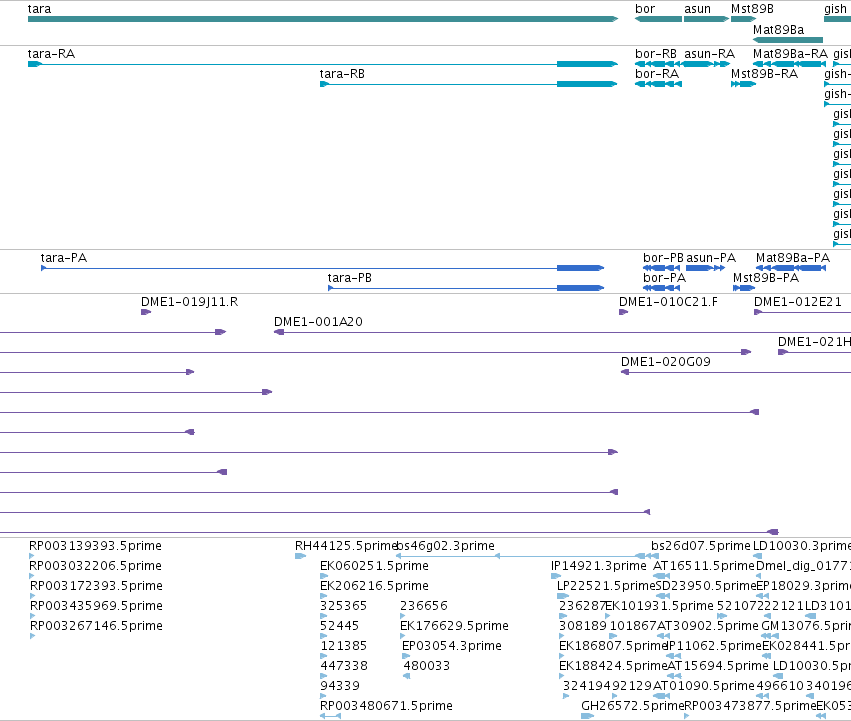The width and height of the screenshot is (851, 721).
Task: Select the bor-RA transcript label
Action: click(x=657, y=74)
